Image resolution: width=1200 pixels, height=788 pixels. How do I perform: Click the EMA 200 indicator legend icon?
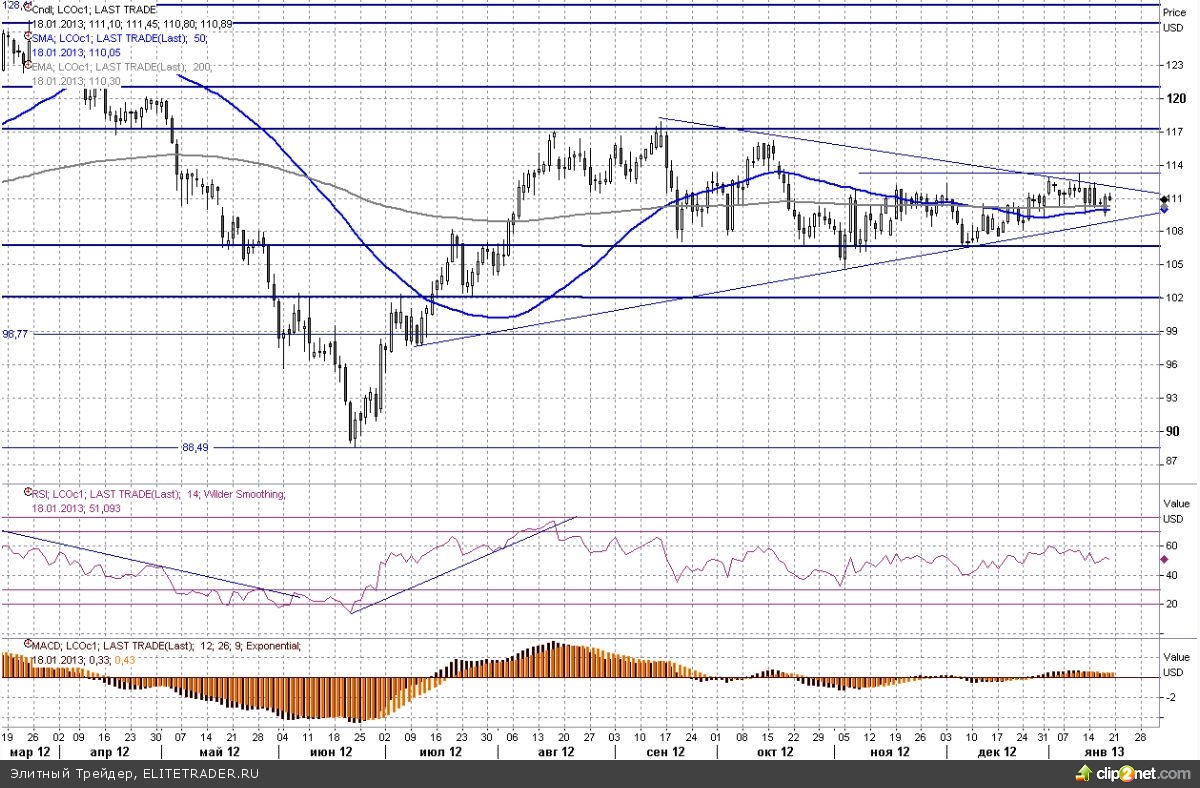pyautogui.click(x=27, y=66)
